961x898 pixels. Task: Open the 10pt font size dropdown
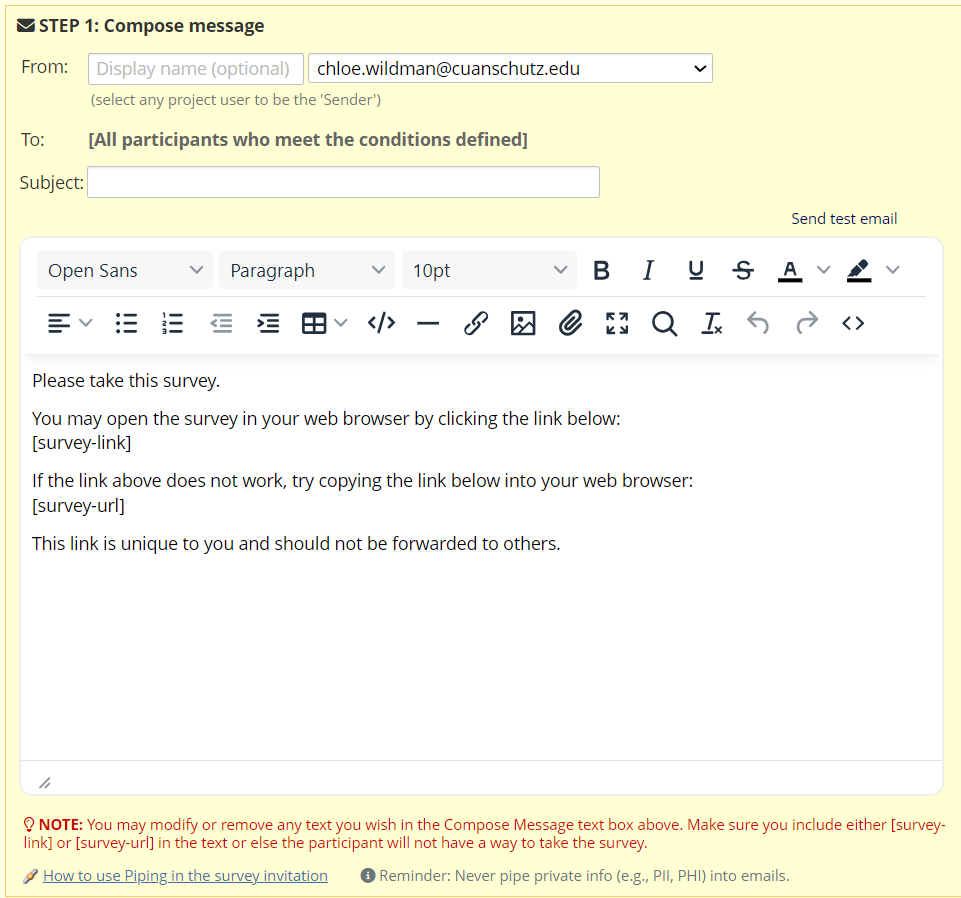point(489,270)
